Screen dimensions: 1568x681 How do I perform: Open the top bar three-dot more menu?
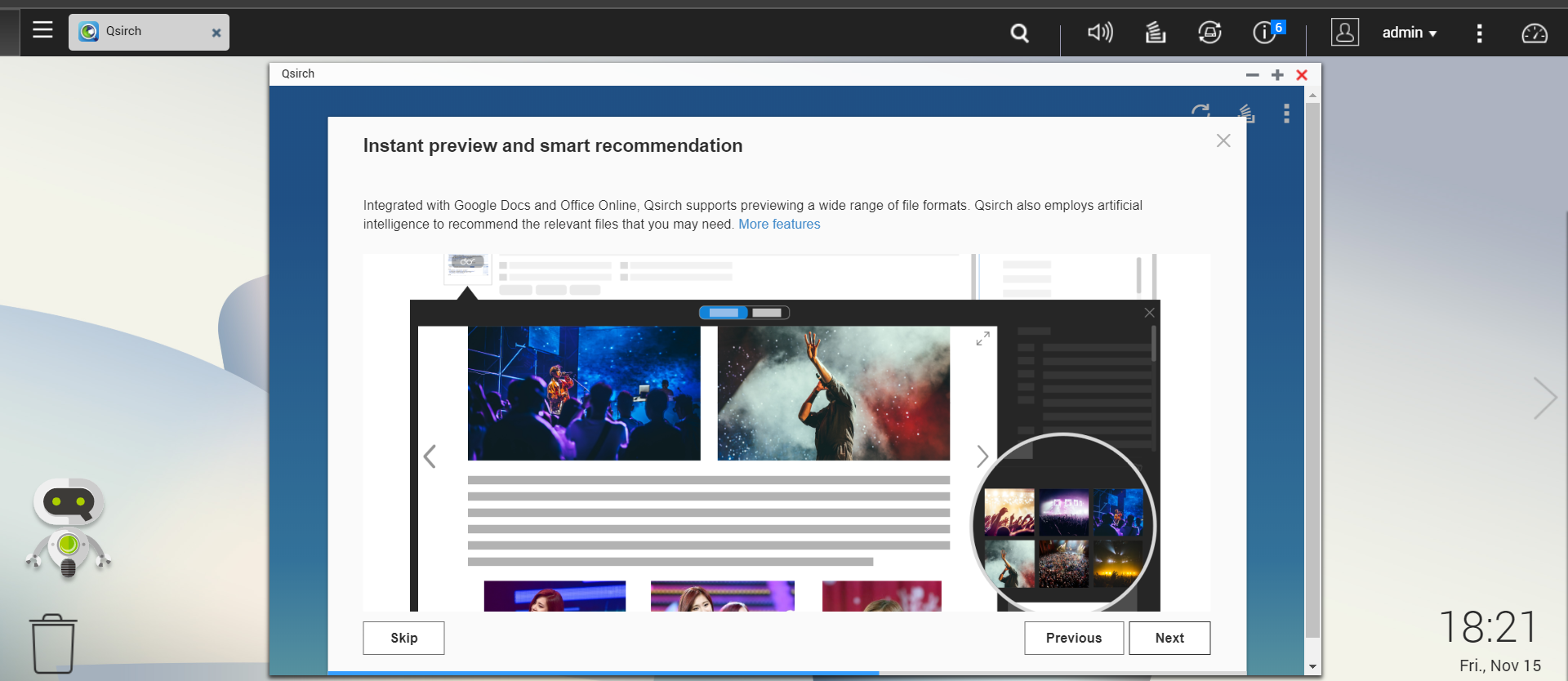[1479, 33]
